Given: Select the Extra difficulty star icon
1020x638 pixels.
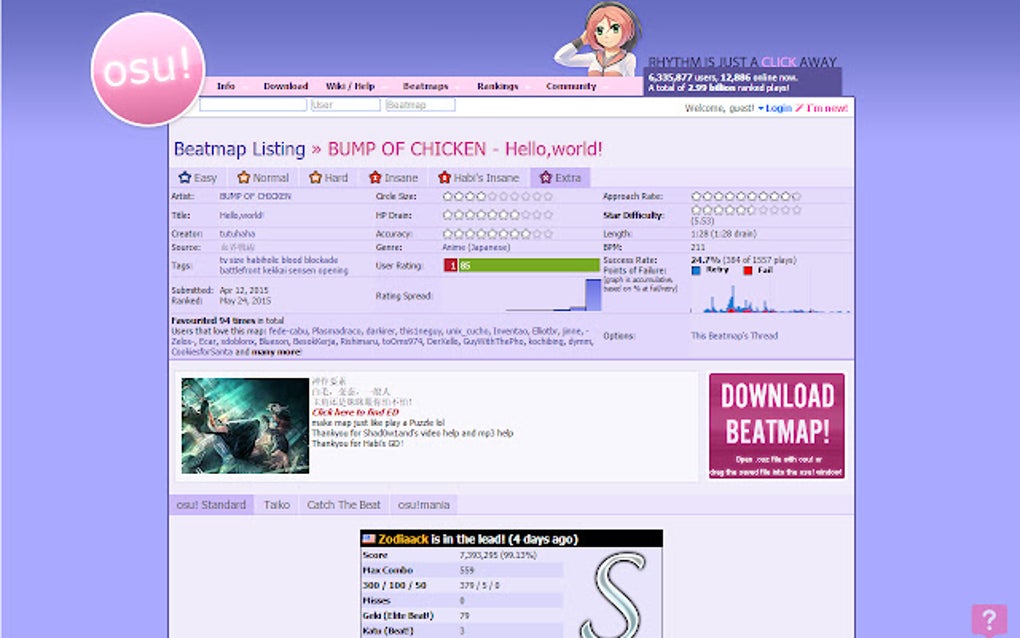Looking at the screenshot, I should pos(545,178).
